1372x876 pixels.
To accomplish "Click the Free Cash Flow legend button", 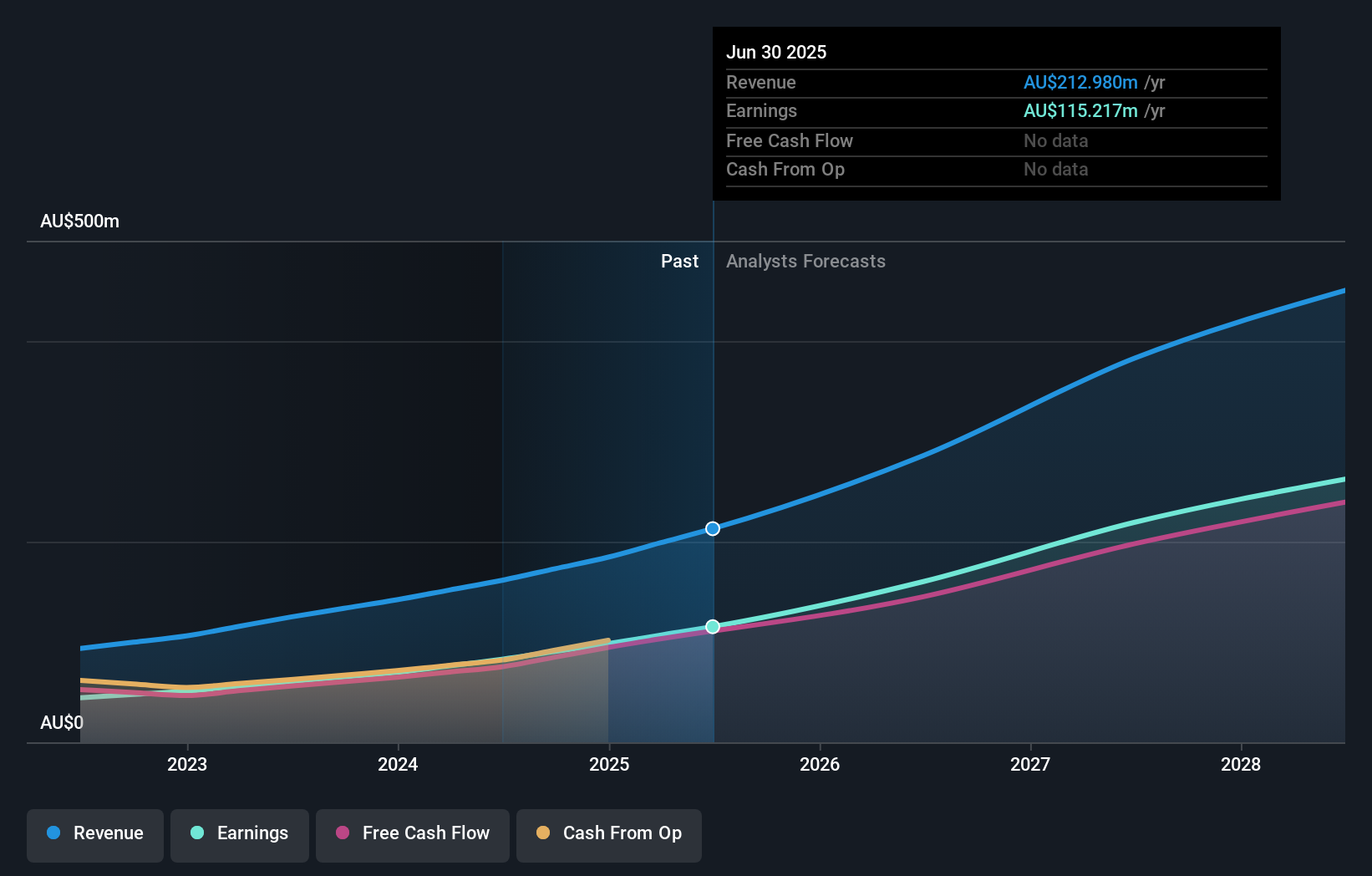I will coord(413,833).
